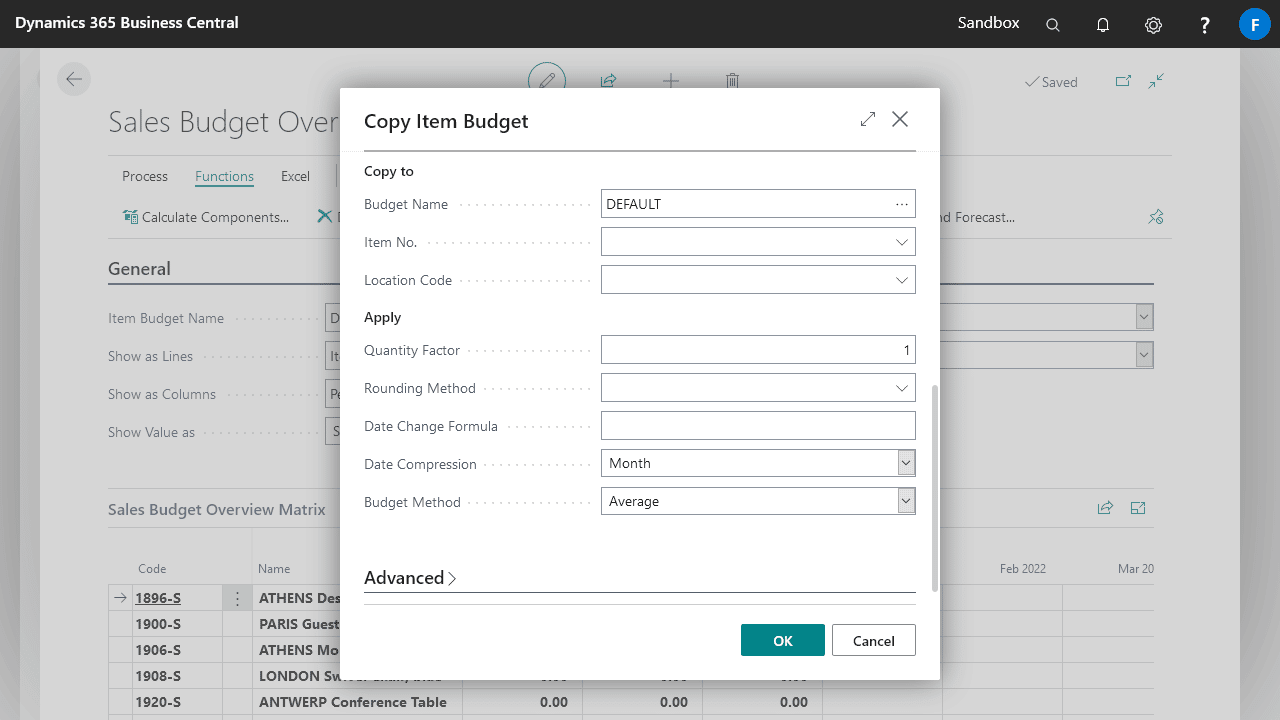Click the search magnifier icon in header
The image size is (1280, 720).
click(1052, 25)
